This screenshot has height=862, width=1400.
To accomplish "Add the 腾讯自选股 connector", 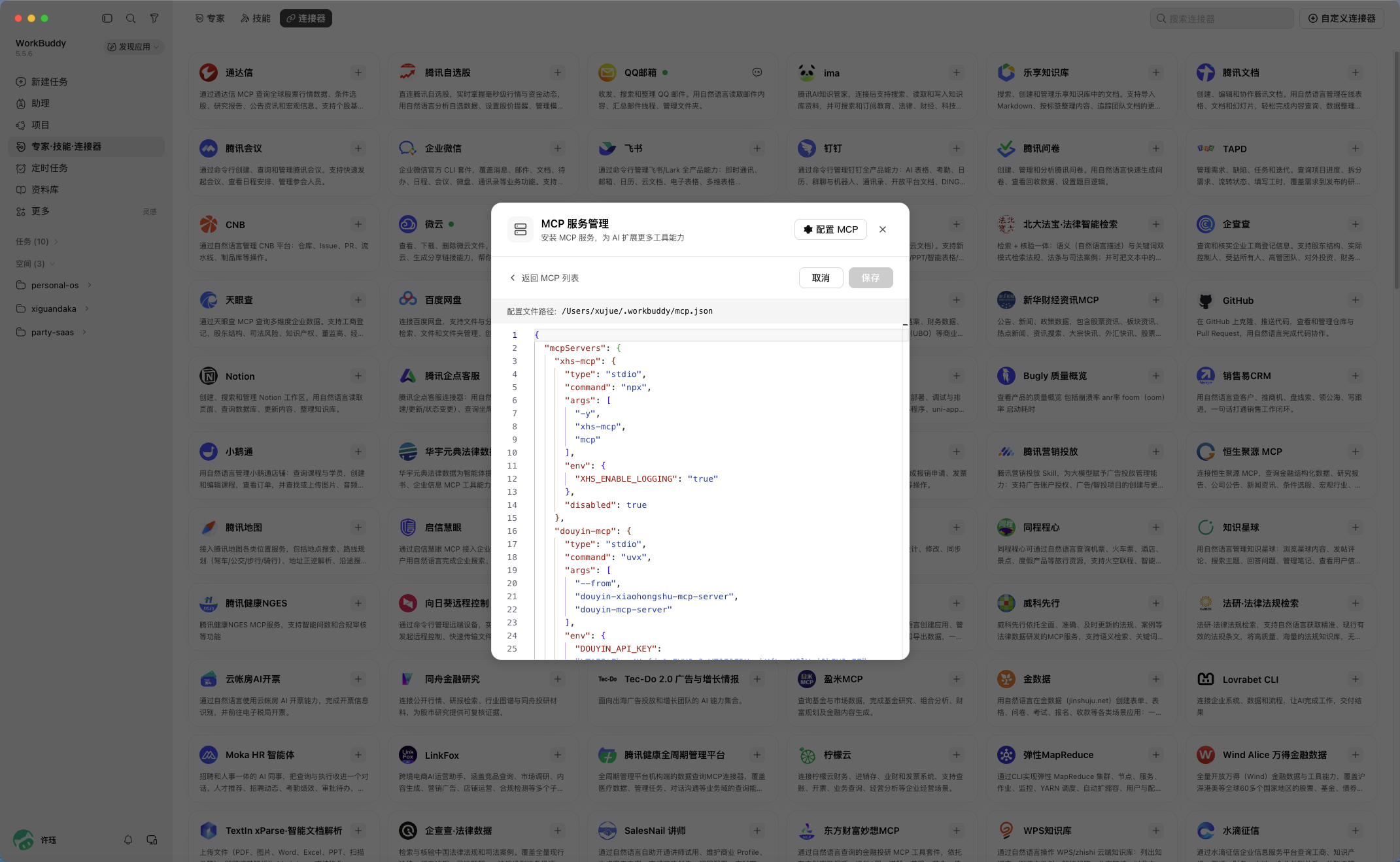I will (557, 73).
